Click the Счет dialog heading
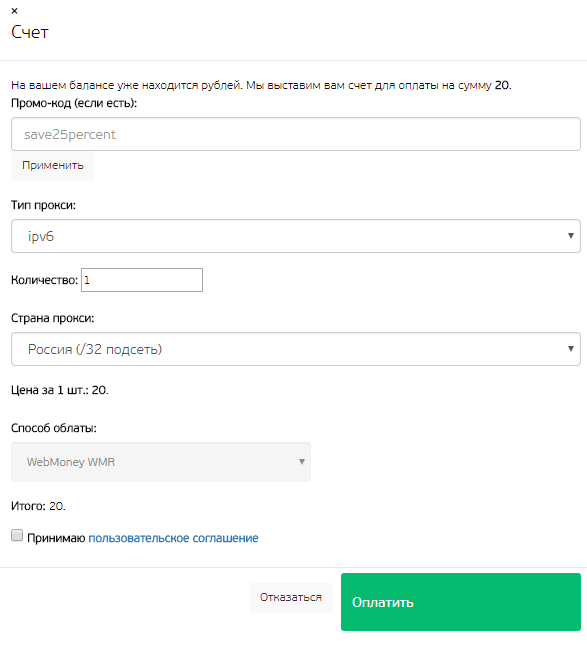 [30, 32]
